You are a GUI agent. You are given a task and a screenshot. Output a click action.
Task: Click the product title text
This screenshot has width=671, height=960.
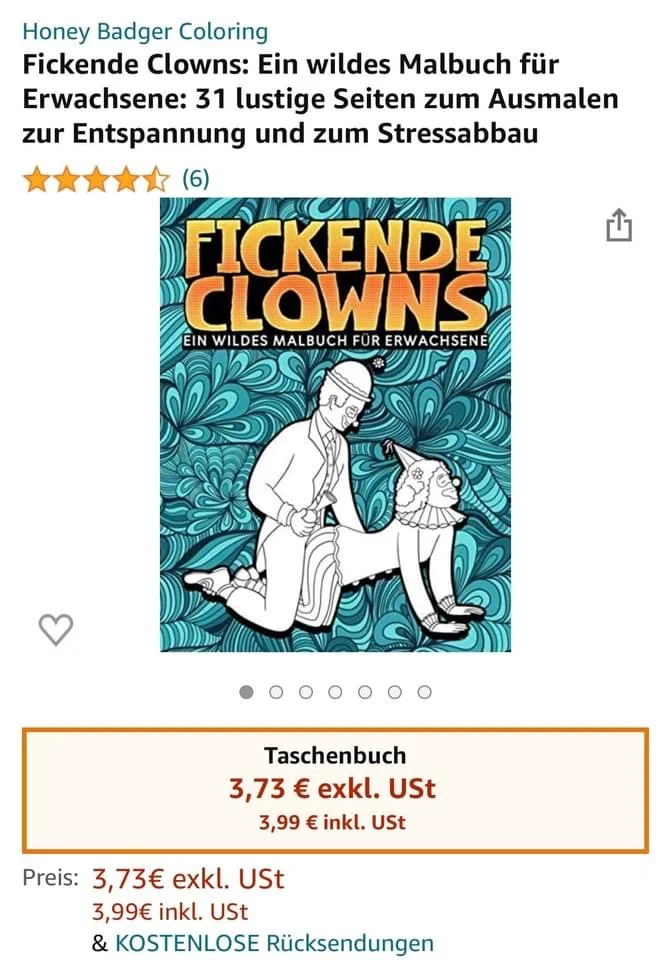click(320, 99)
